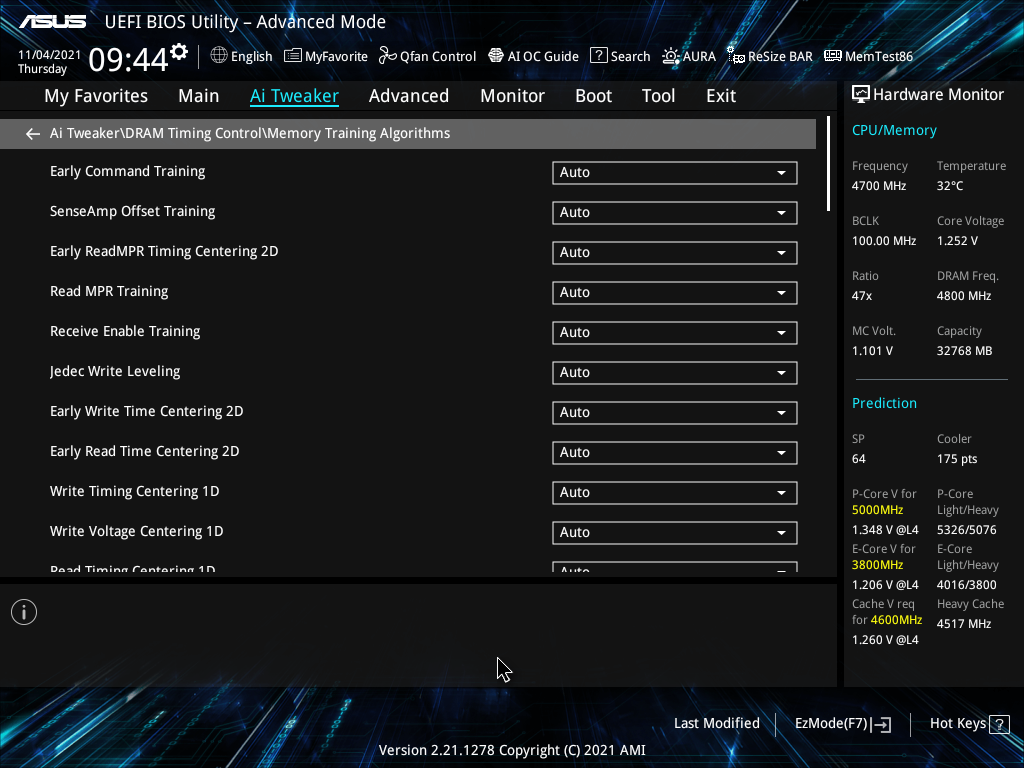Viewport: 1024px width, 768px height.
Task: Click the 4800 MHz DRAM Freq. value
Action: [964, 296]
